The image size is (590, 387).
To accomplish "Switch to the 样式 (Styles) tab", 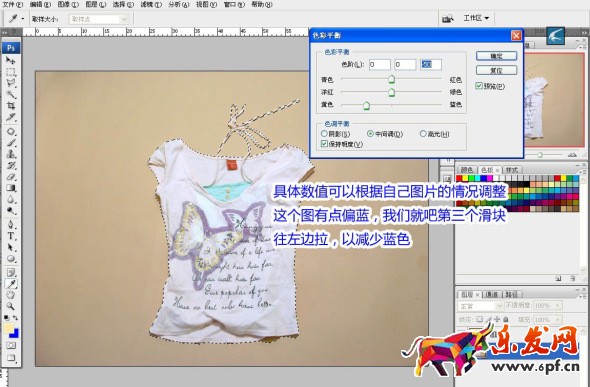I will (512, 170).
